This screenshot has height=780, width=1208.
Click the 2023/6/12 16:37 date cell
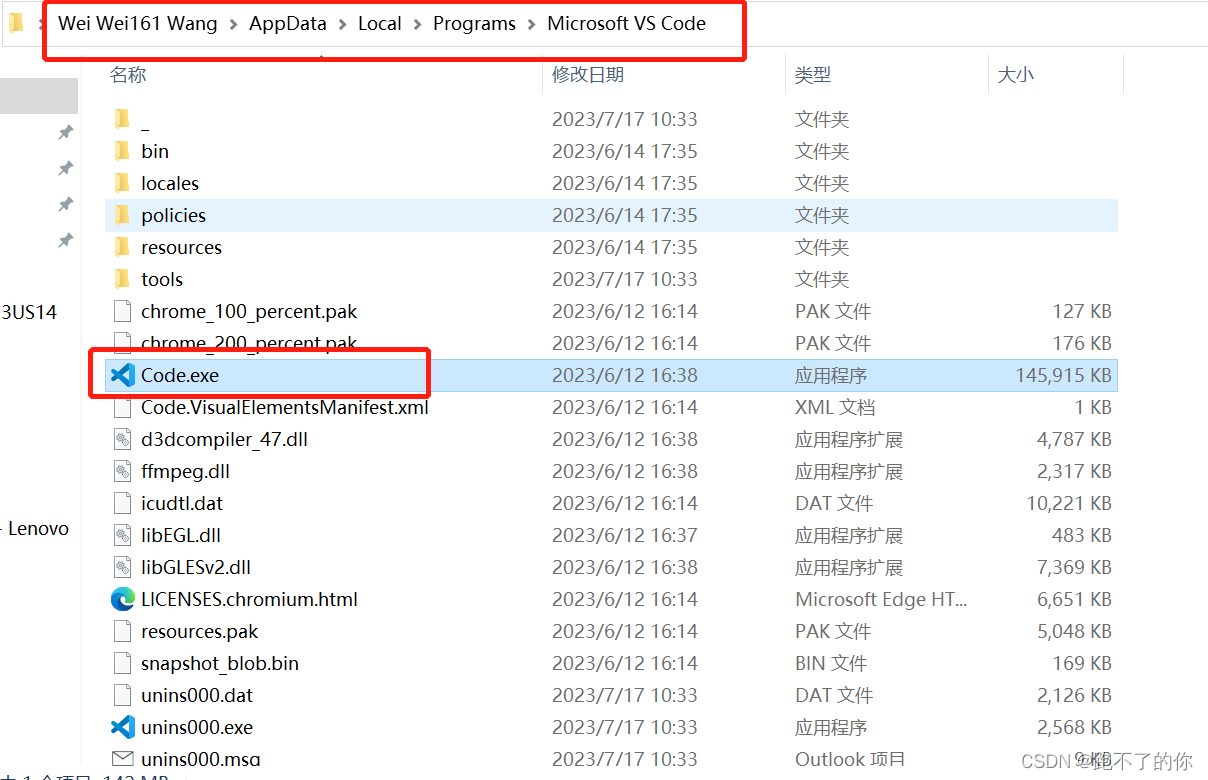(625, 535)
